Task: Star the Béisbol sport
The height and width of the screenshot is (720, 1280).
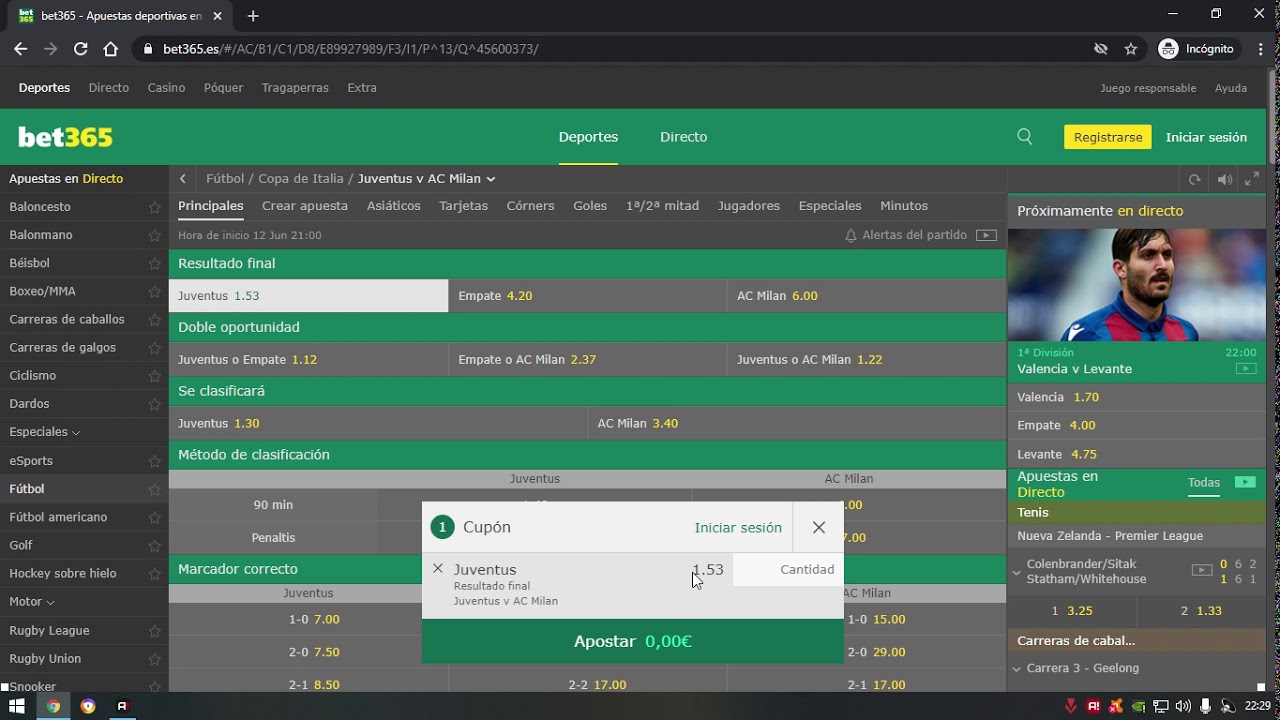Action: [x=154, y=263]
